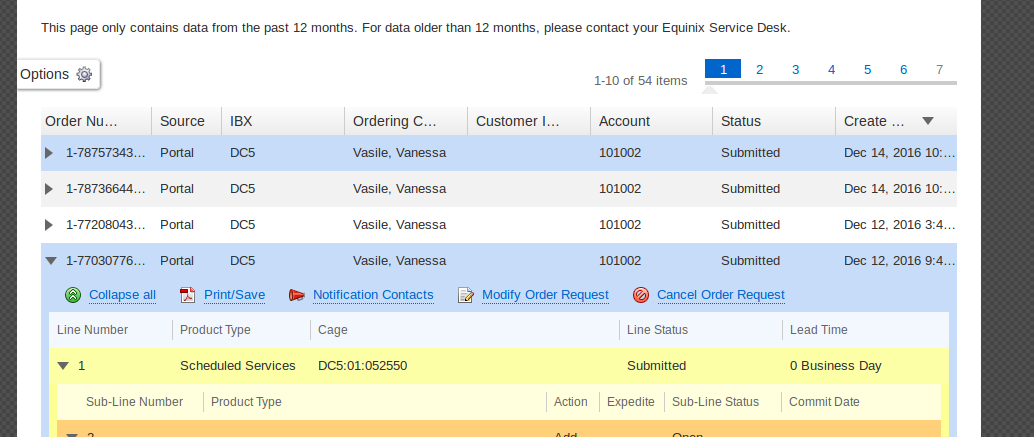
Task: Open the Notification Contacts link
Action: (373, 295)
